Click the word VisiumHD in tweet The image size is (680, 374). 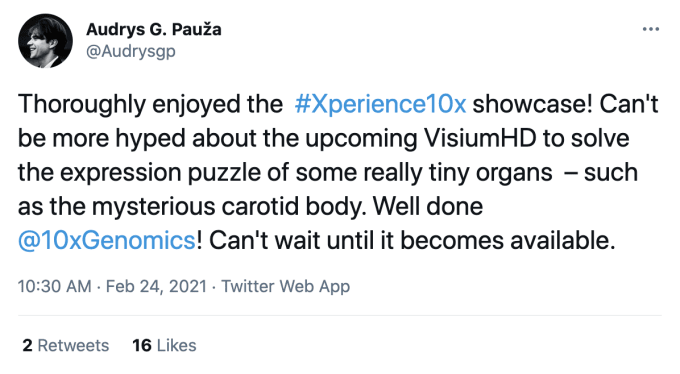click(x=480, y=138)
